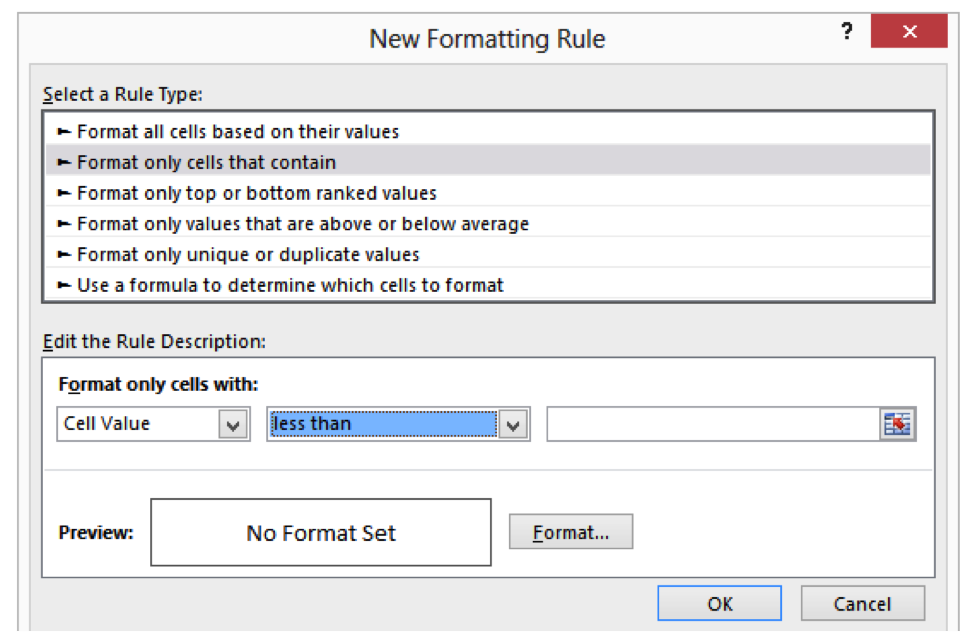
Task: Click the Help question mark icon
Action: coord(846,31)
